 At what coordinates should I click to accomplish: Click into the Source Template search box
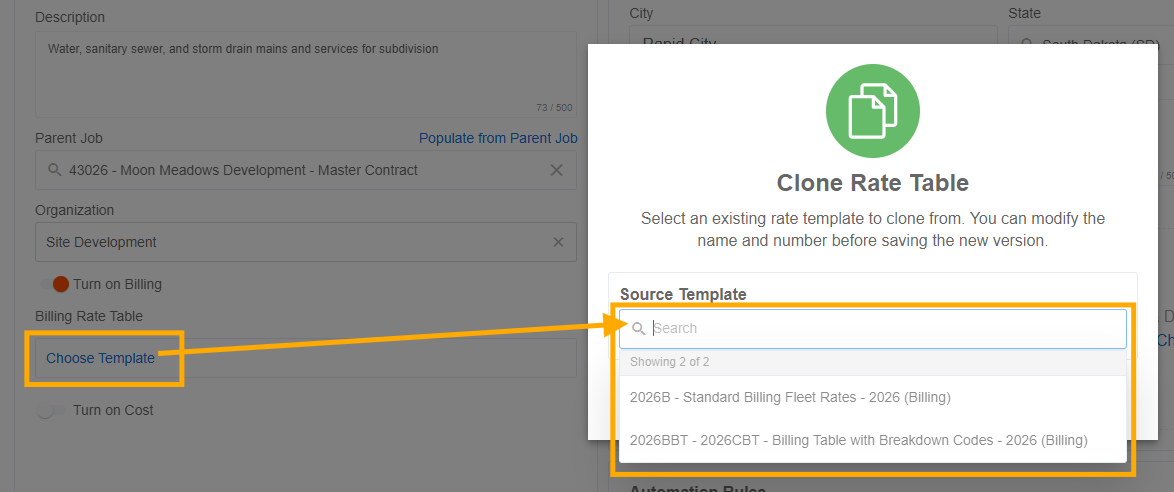click(872, 329)
